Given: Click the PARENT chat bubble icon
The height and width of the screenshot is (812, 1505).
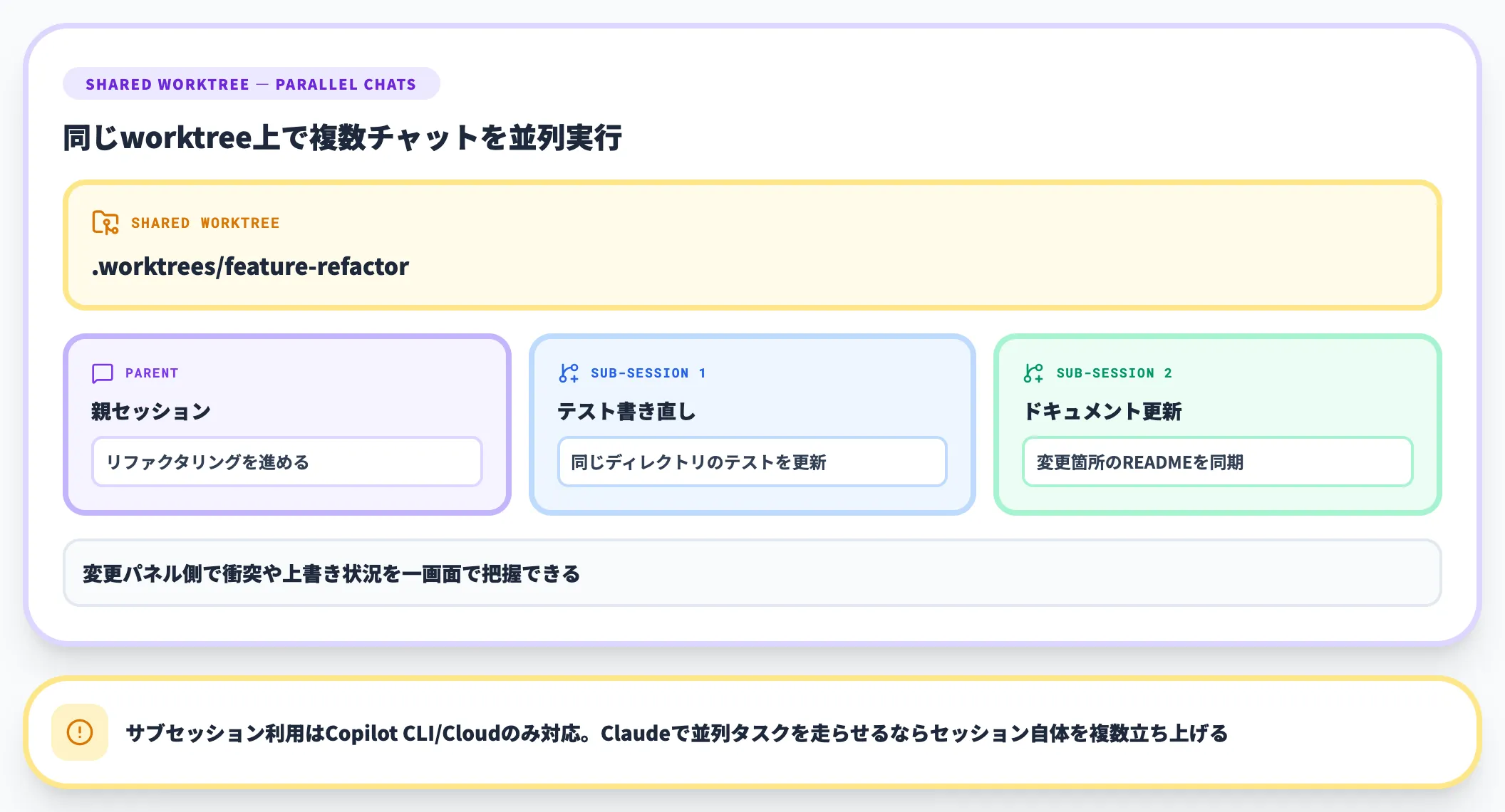Looking at the screenshot, I should pos(103,373).
